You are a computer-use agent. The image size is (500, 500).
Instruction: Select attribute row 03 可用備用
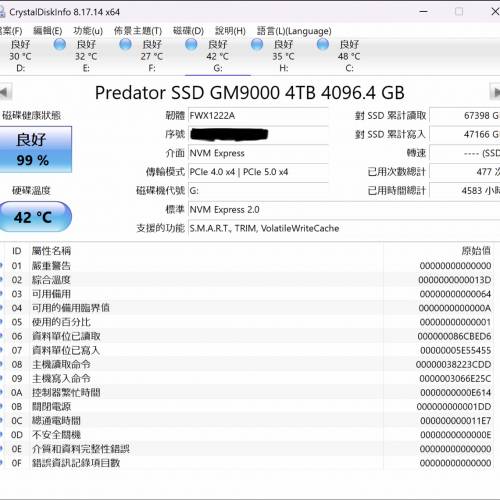247,294
